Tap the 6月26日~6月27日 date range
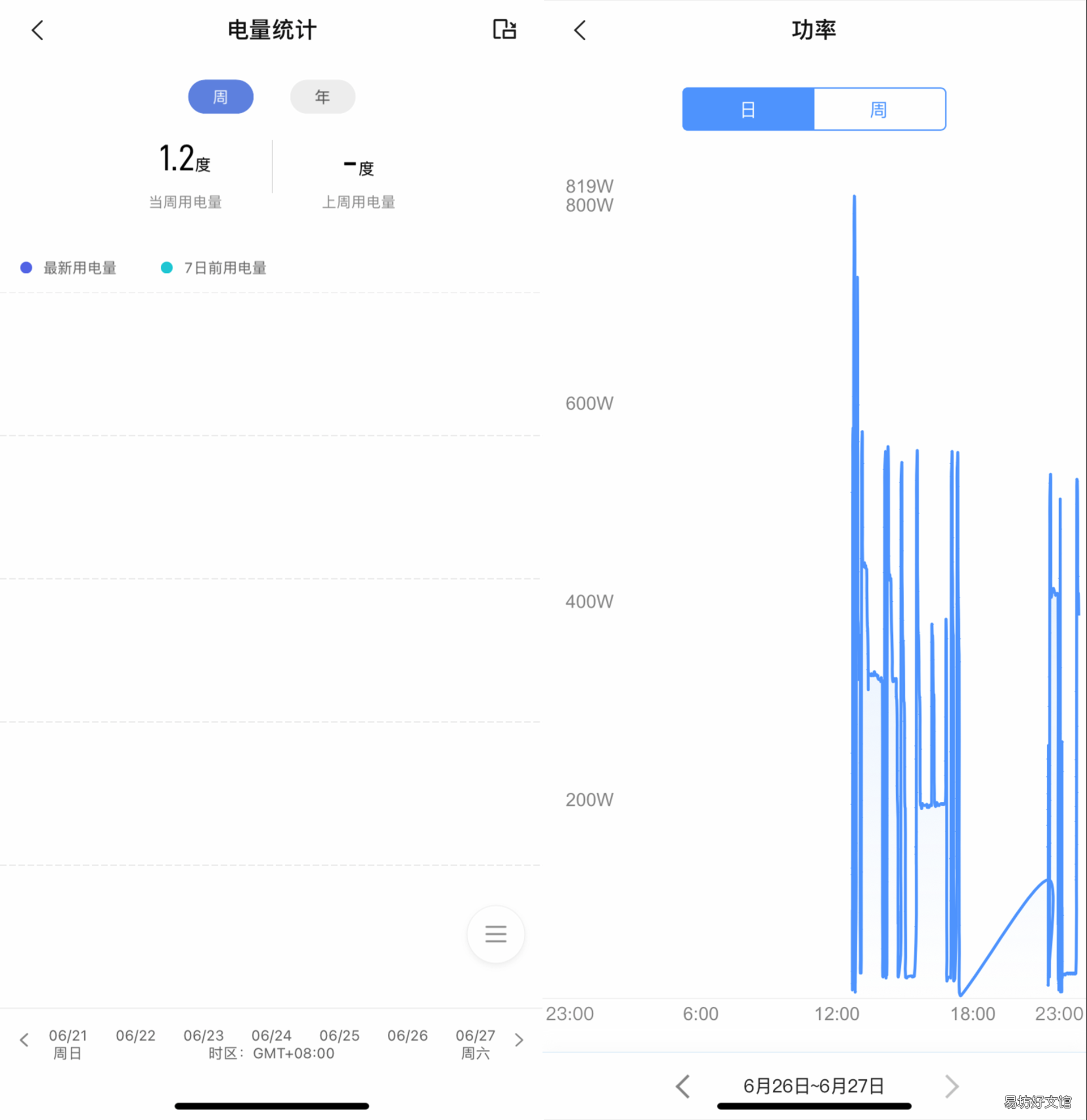This screenshot has width=1087, height=1120. click(814, 1085)
